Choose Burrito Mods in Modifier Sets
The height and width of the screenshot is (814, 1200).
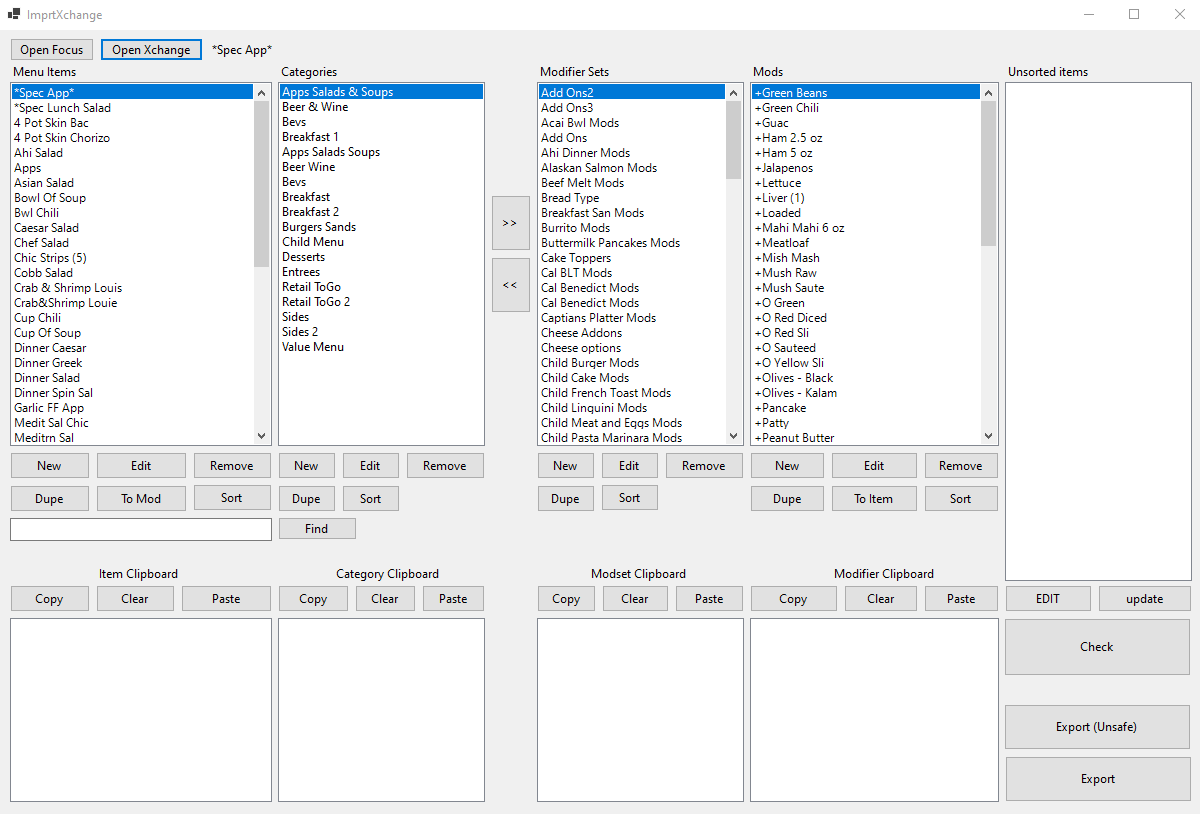(575, 228)
